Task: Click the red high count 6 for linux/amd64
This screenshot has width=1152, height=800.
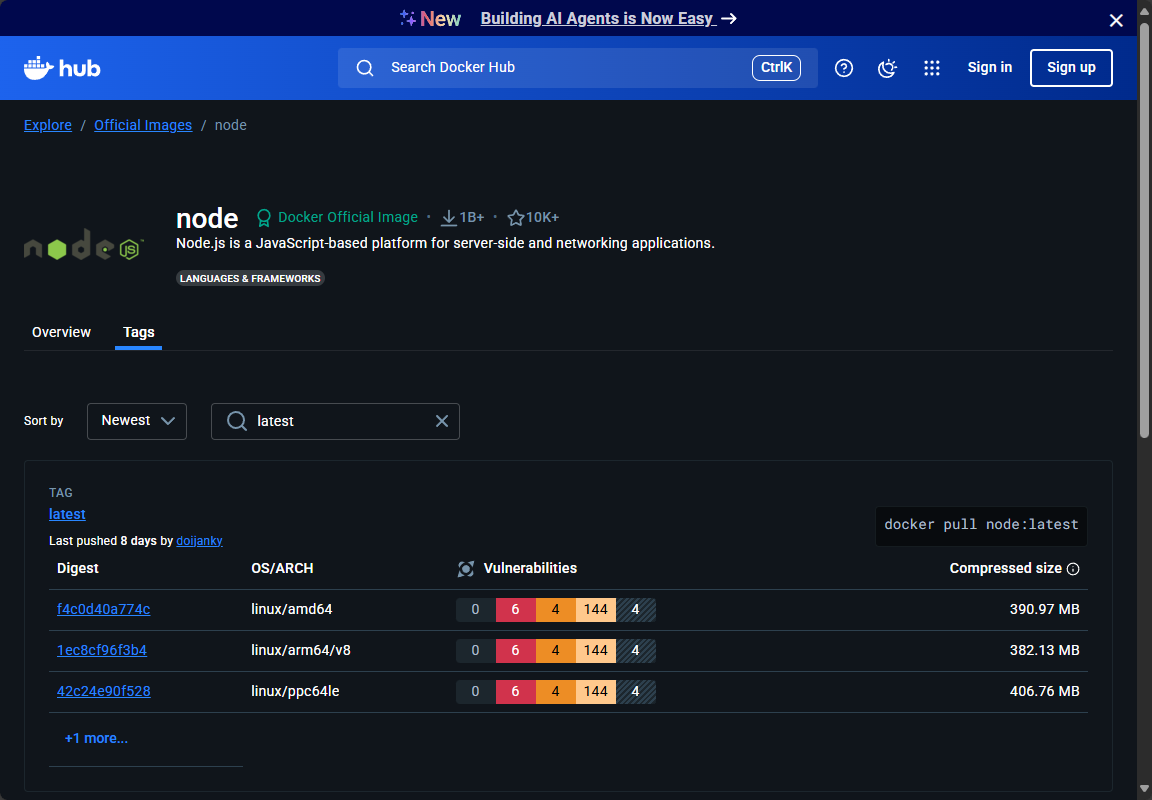Action: [516, 609]
